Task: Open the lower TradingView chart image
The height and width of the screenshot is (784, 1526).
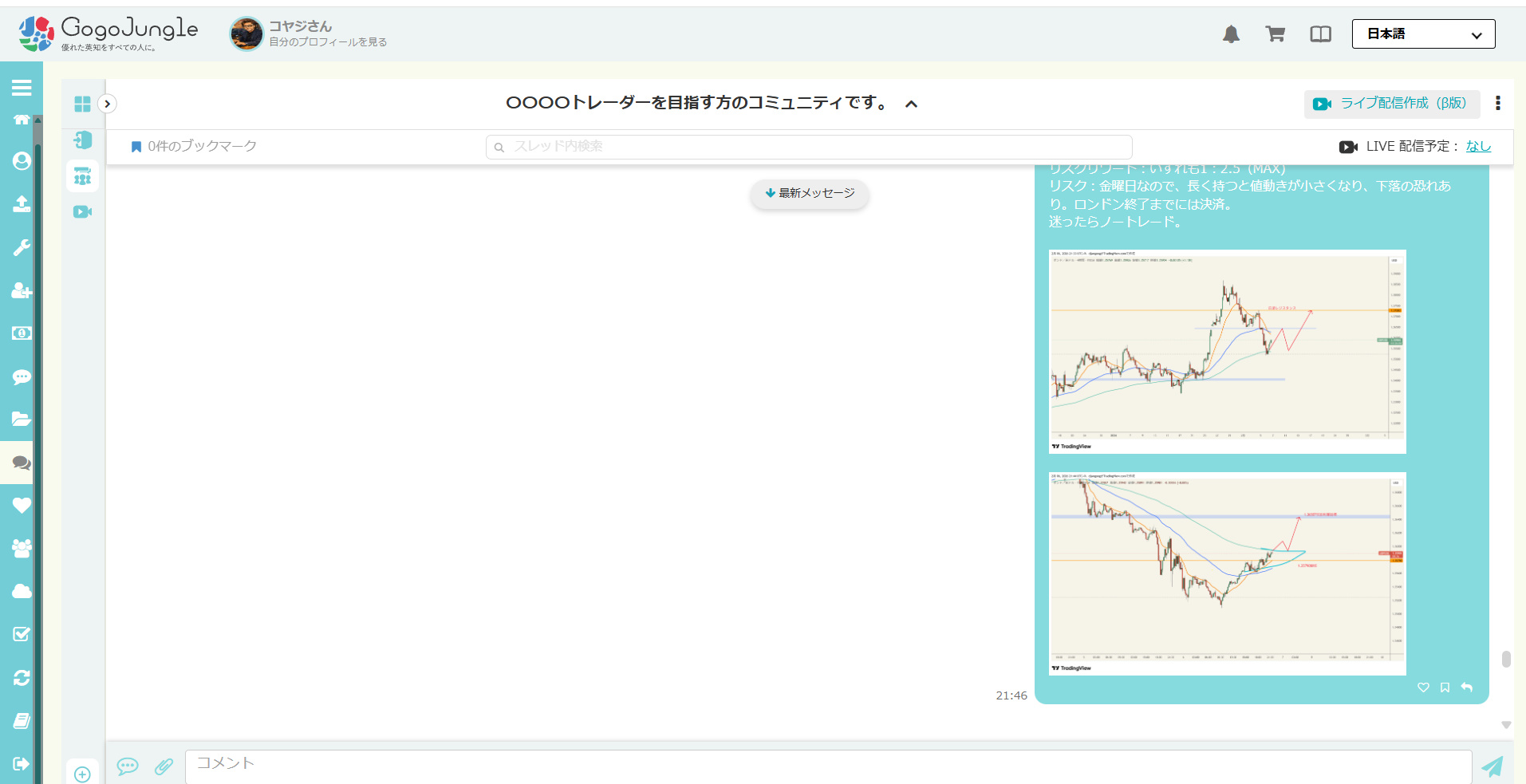Action: coord(1228,573)
